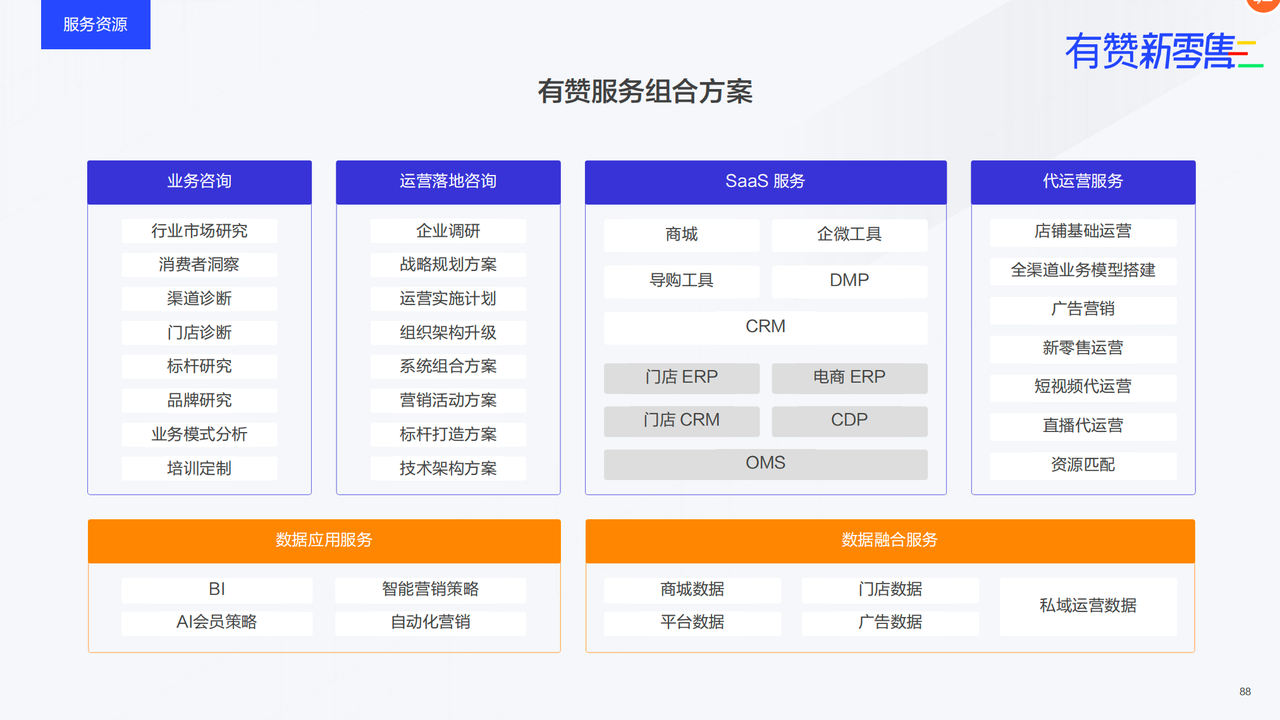The height and width of the screenshot is (720, 1280).
Task: Click the 导购工具 box
Action: pyautogui.click(x=681, y=281)
